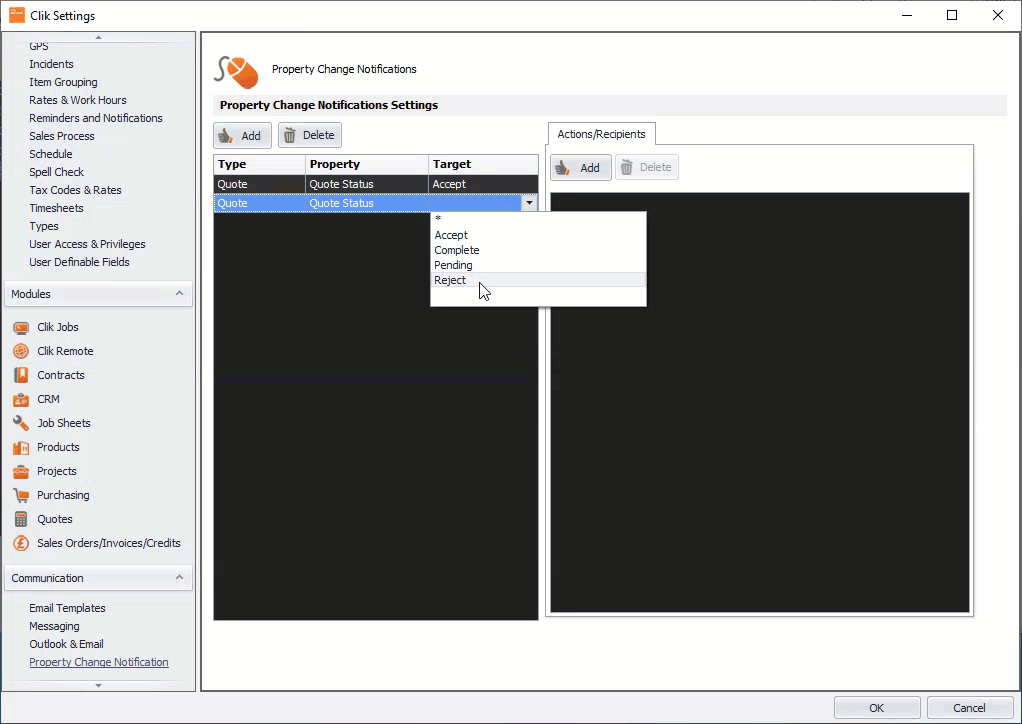
Task: Open Spell Check settings
Action: tap(57, 172)
